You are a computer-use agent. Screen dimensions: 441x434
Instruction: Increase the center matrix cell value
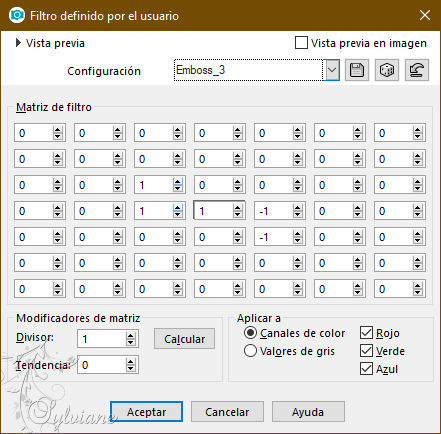pyautogui.click(x=237, y=208)
